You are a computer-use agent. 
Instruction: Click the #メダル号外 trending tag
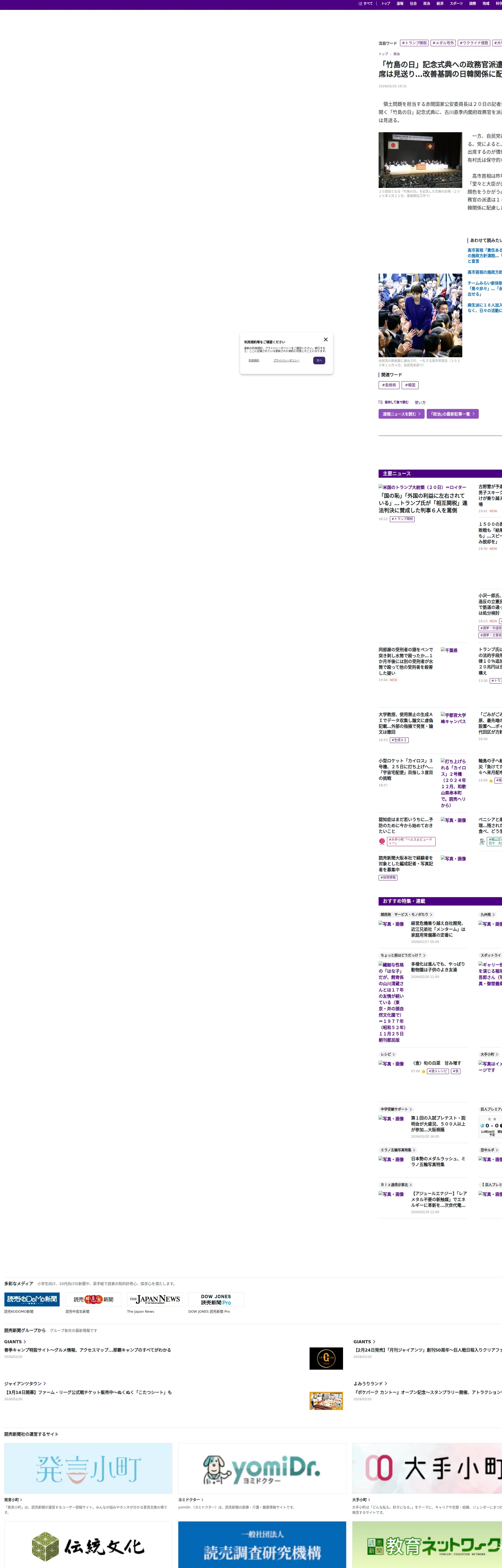[443, 43]
